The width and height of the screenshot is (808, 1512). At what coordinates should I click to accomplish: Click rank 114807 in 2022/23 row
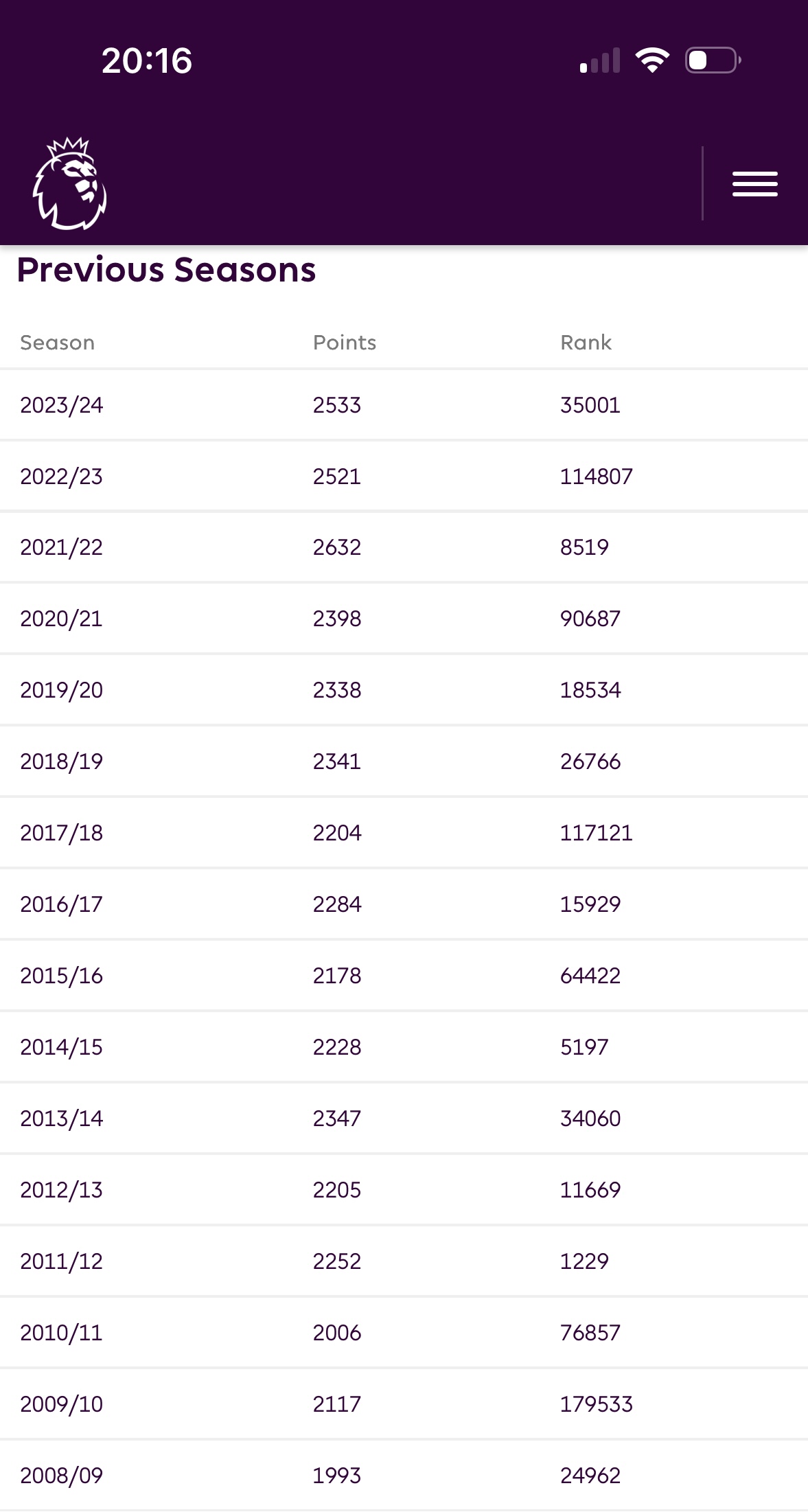tap(596, 477)
